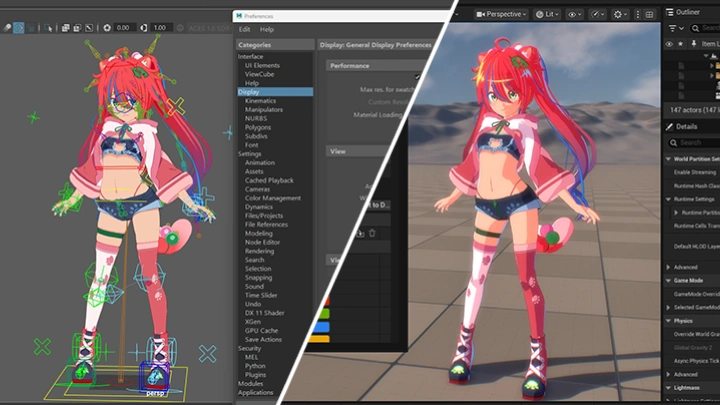Select Manipulators category
The width and height of the screenshot is (720, 405).
coord(264,109)
